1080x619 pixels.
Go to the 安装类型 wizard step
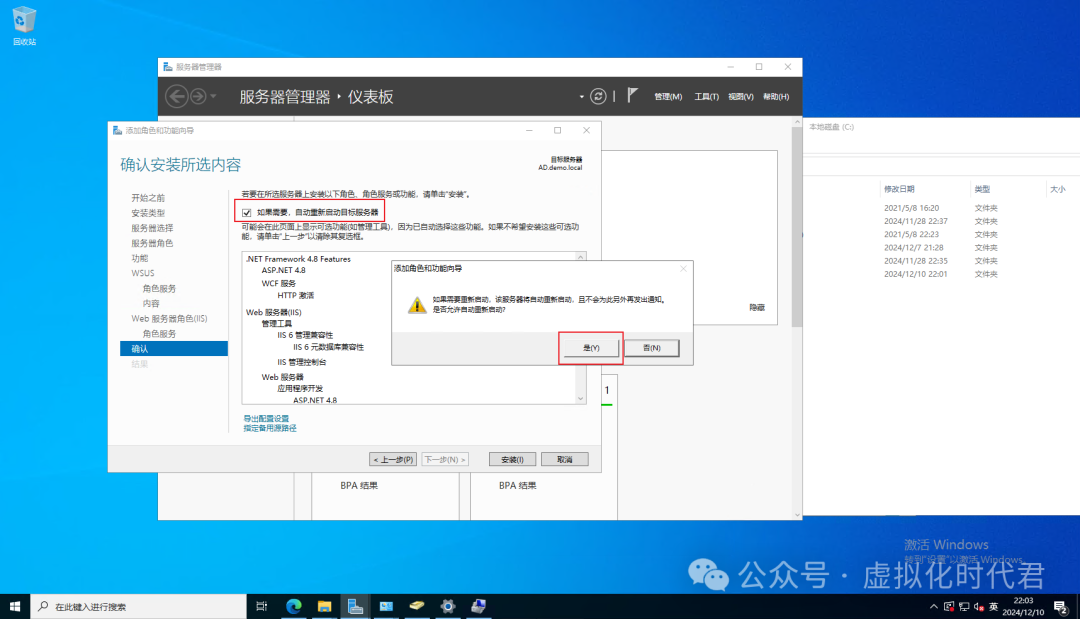tap(148, 213)
